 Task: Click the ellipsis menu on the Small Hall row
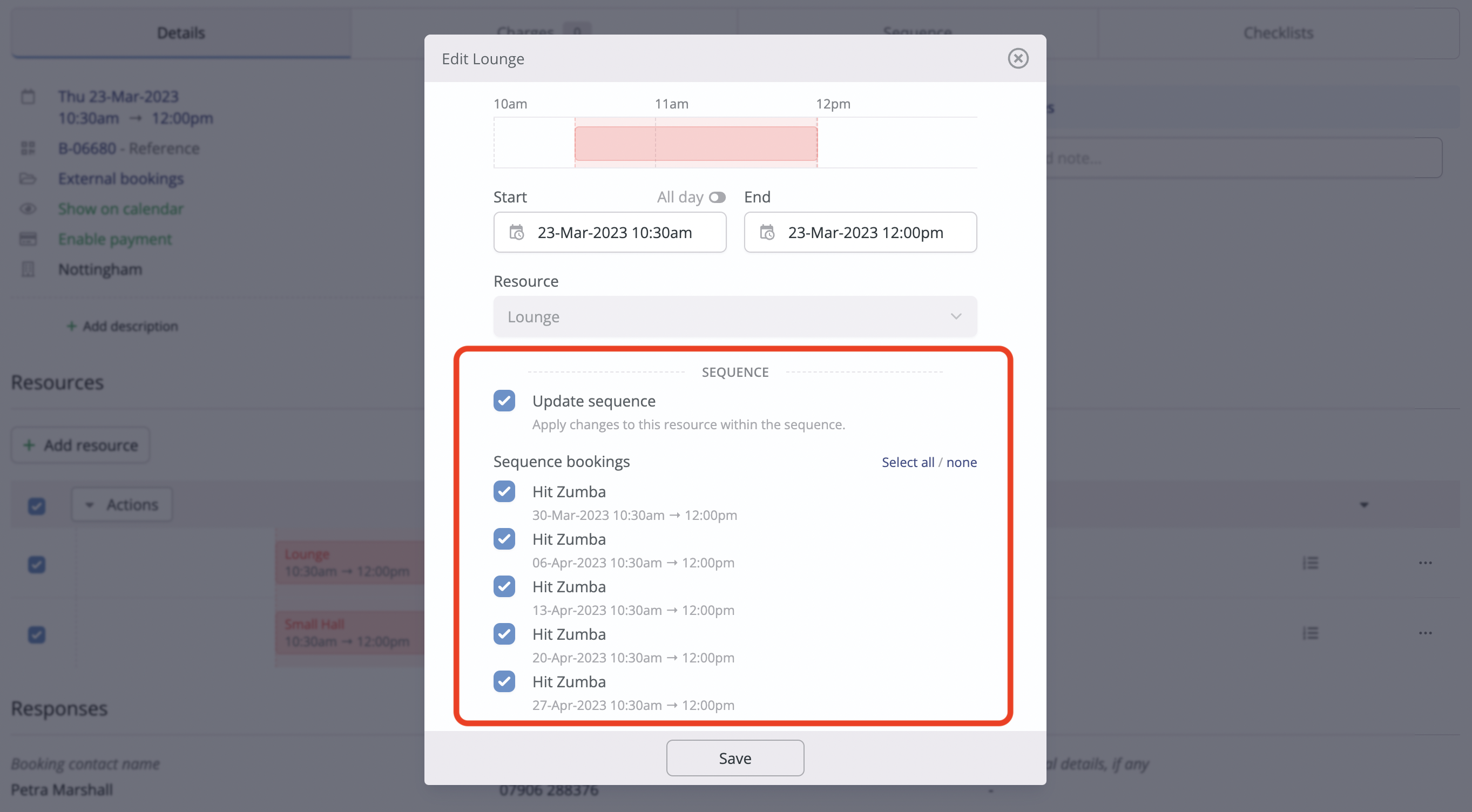(1424, 633)
